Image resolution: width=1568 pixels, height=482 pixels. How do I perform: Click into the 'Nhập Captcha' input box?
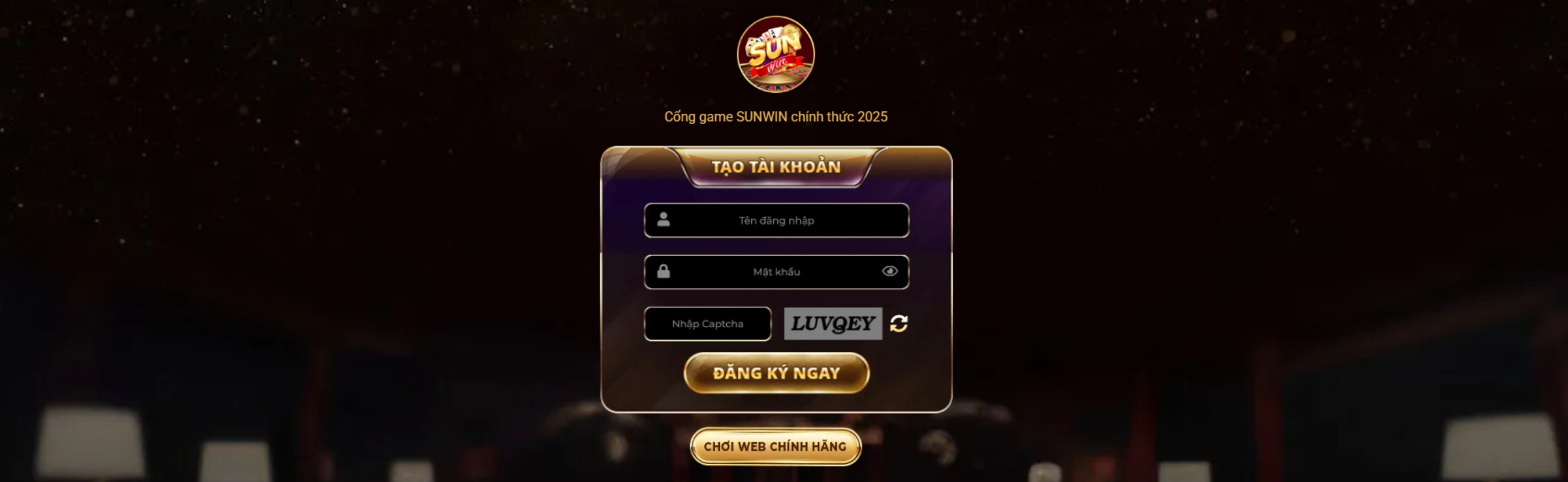tap(707, 324)
